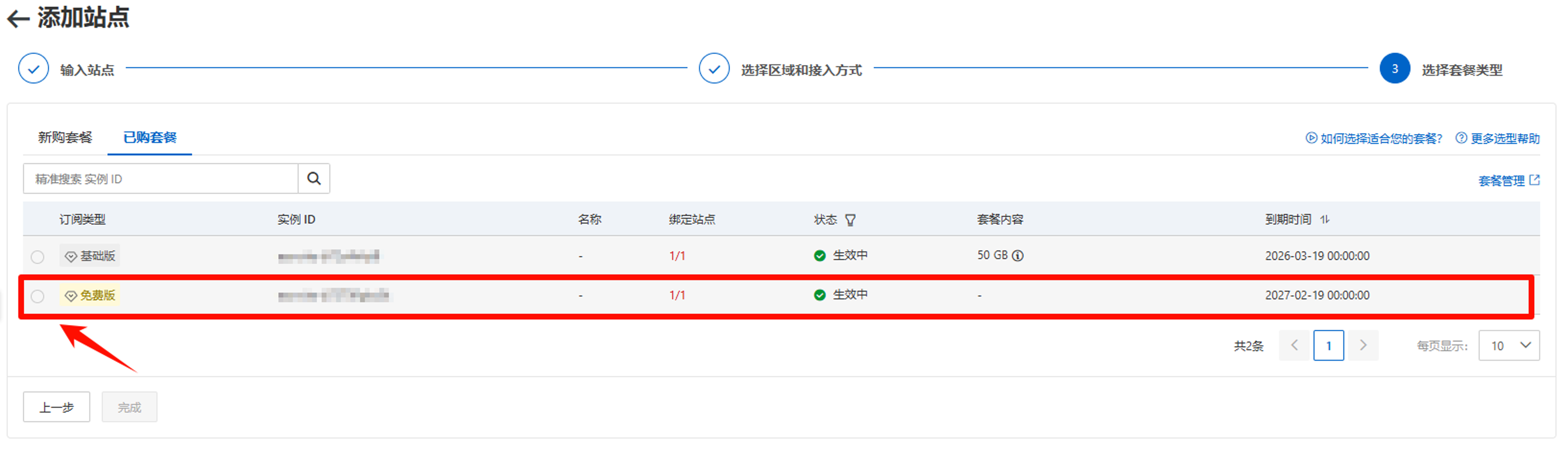1568x450 pixels.
Task: Sort by 到期时间 using the sort icon
Action: [x=1325, y=220]
